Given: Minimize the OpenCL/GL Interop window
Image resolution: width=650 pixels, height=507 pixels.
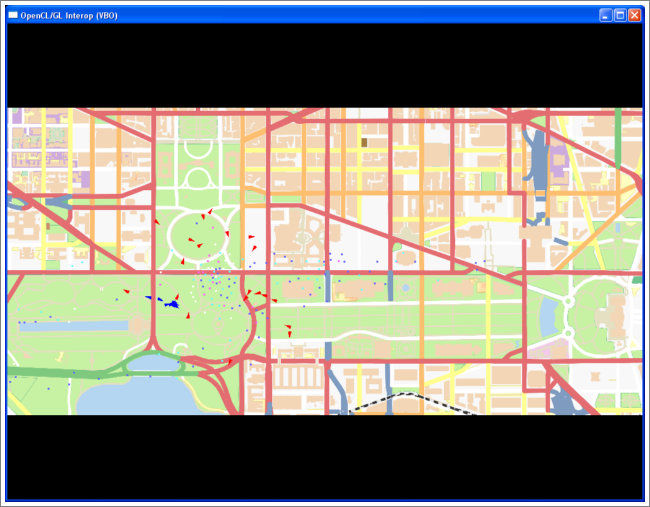Looking at the screenshot, I should [x=606, y=15].
